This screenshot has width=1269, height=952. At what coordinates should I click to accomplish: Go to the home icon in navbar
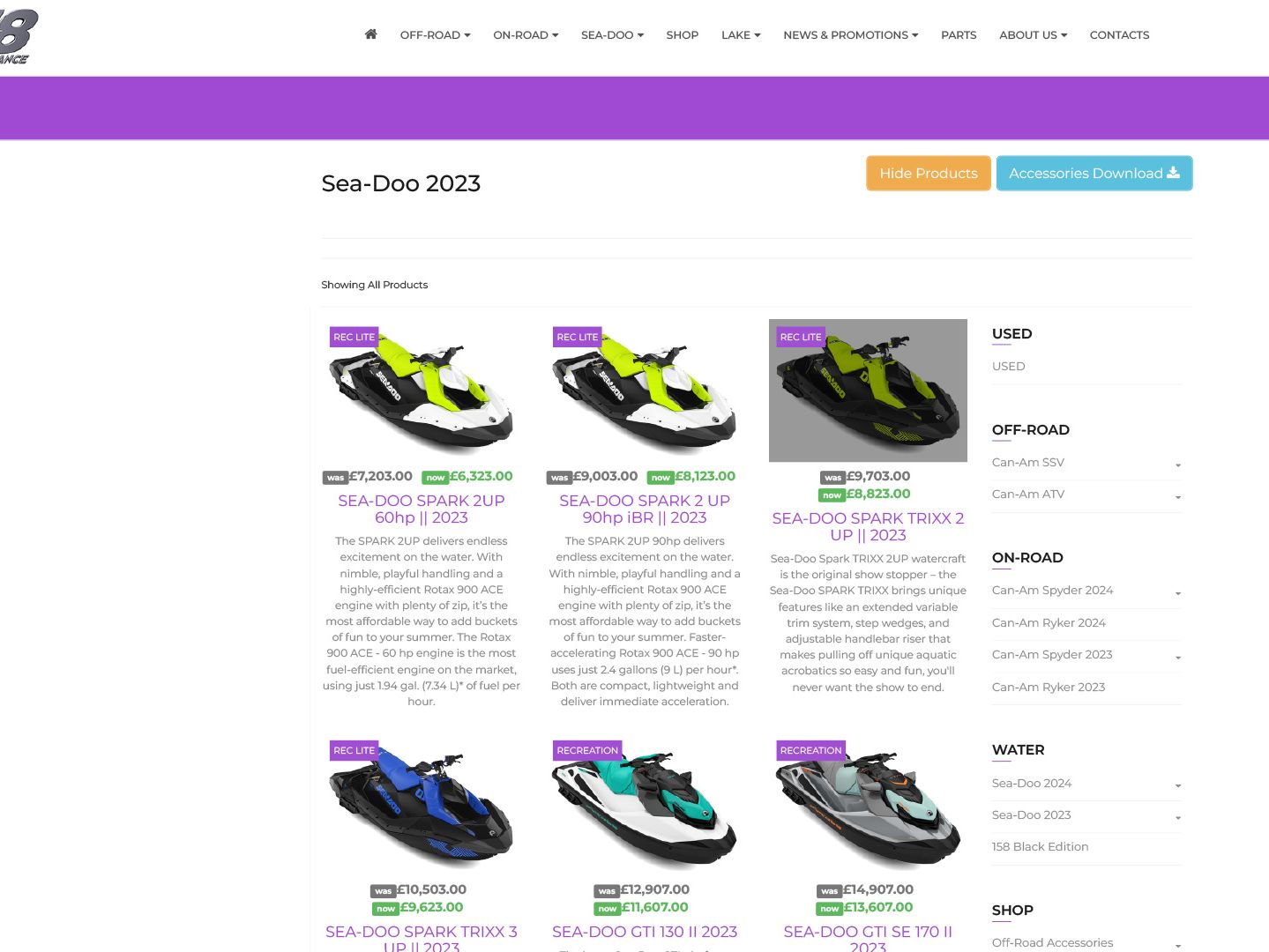(370, 34)
